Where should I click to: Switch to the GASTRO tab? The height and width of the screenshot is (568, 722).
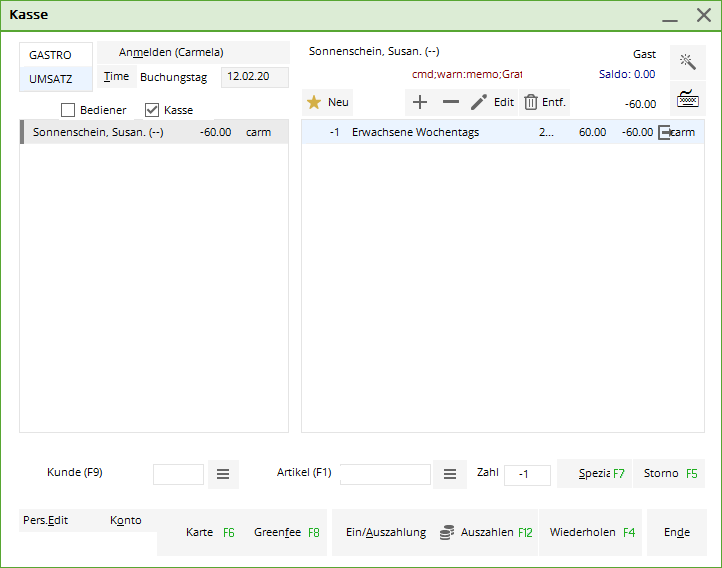click(x=51, y=55)
